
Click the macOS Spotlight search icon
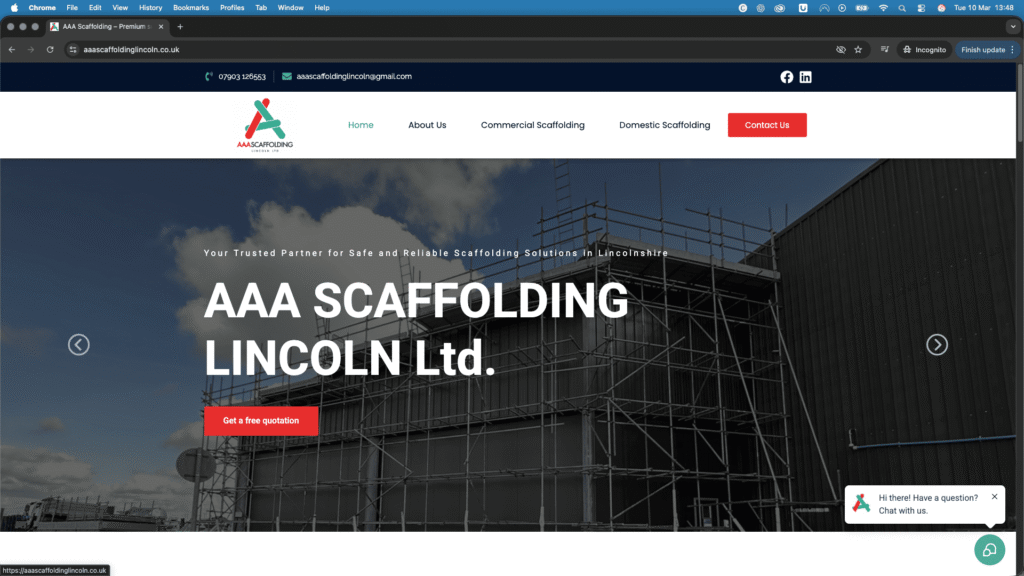click(902, 8)
